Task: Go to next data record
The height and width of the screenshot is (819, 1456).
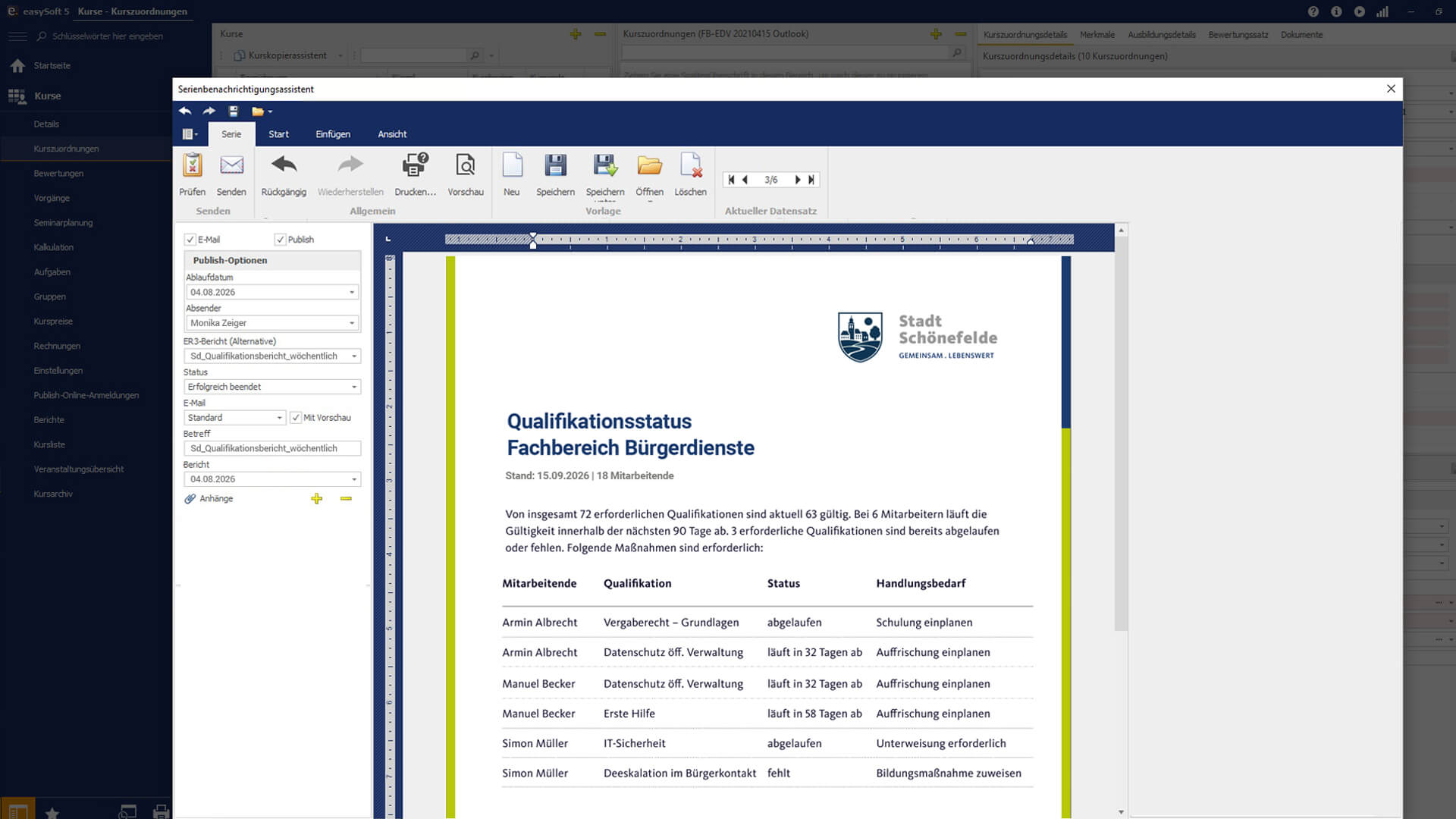Action: 797,180
